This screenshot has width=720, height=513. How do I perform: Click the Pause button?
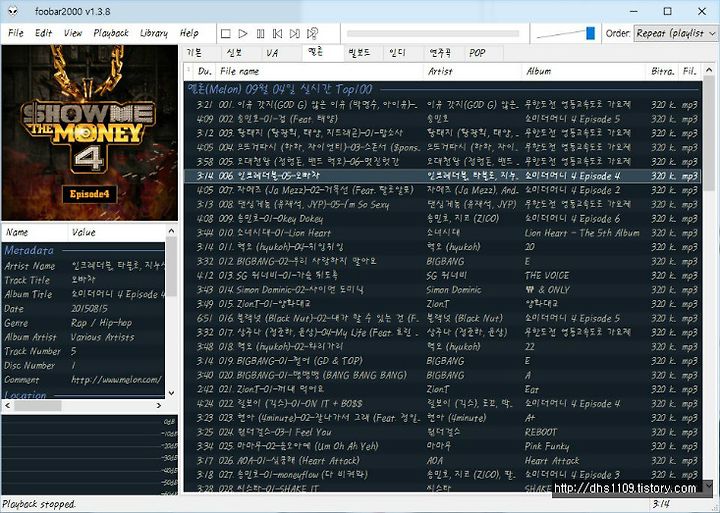tap(260, 34)
